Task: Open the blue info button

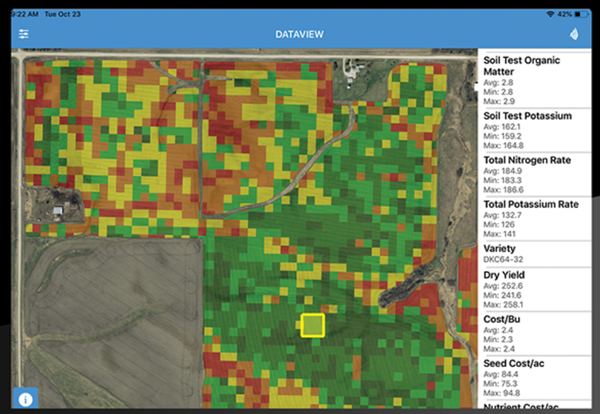Action: pos(25,399)
